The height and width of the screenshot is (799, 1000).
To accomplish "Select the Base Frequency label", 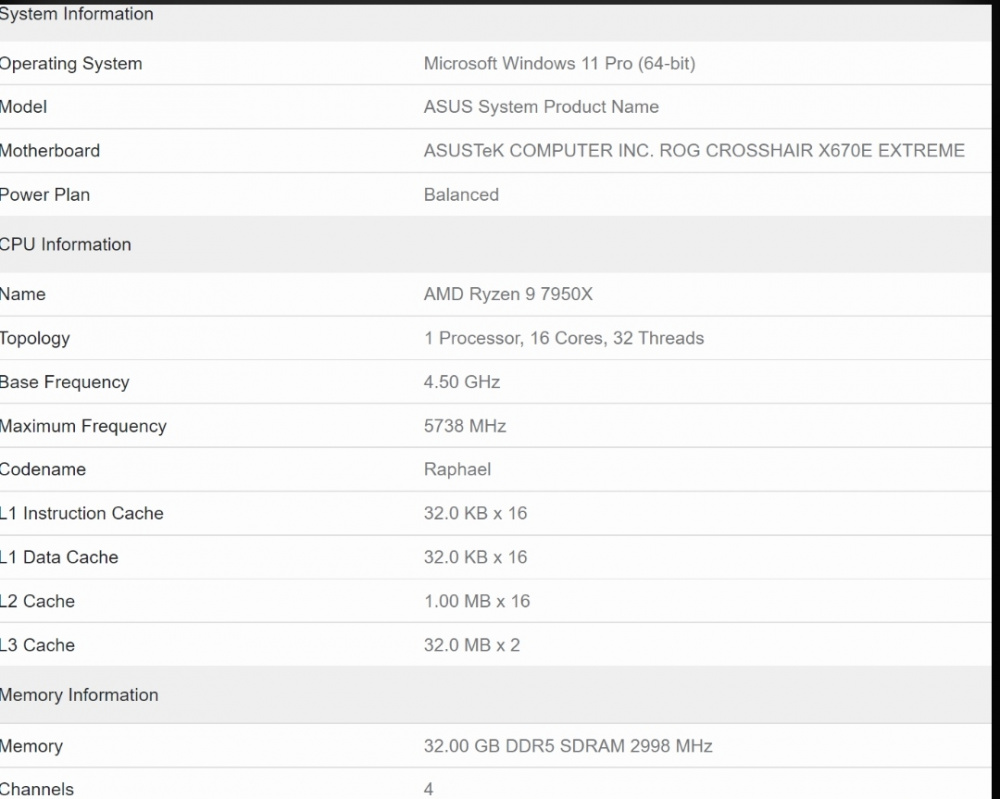I will coord(64,382).
